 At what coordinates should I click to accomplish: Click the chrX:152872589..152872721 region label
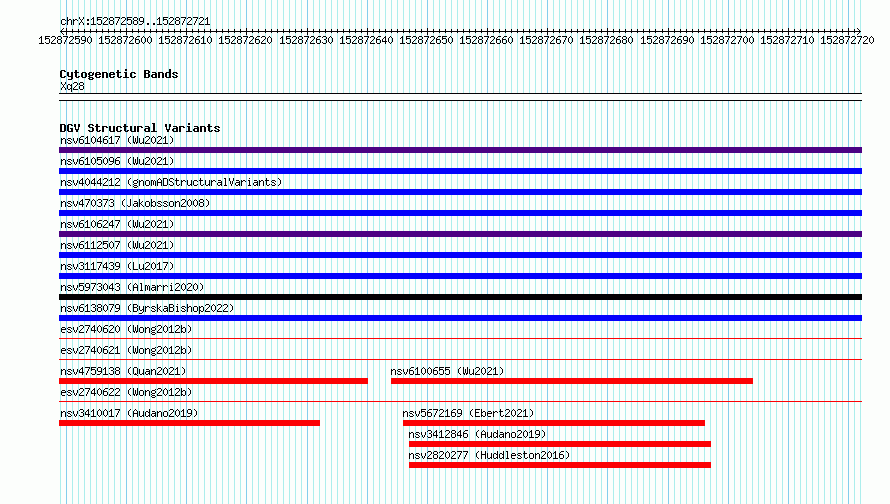tap(135, 22)
